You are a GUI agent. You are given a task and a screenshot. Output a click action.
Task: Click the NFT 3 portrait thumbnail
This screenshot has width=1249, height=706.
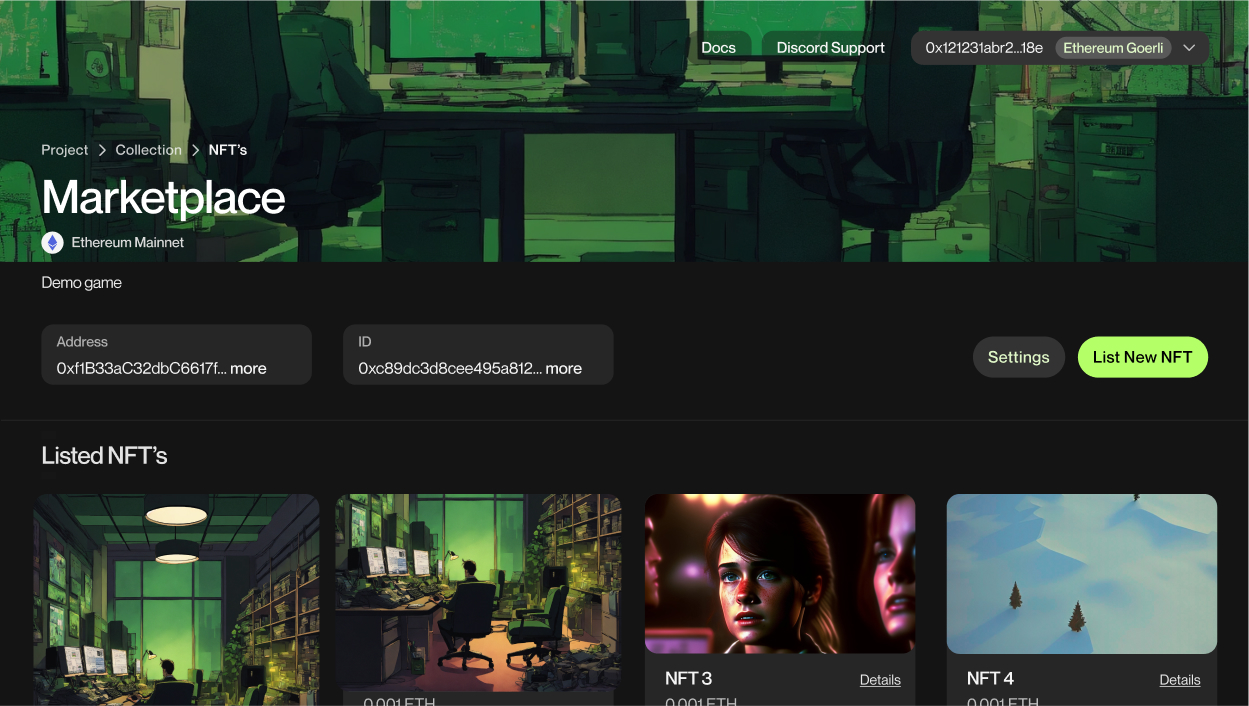[x=779, y=573]
